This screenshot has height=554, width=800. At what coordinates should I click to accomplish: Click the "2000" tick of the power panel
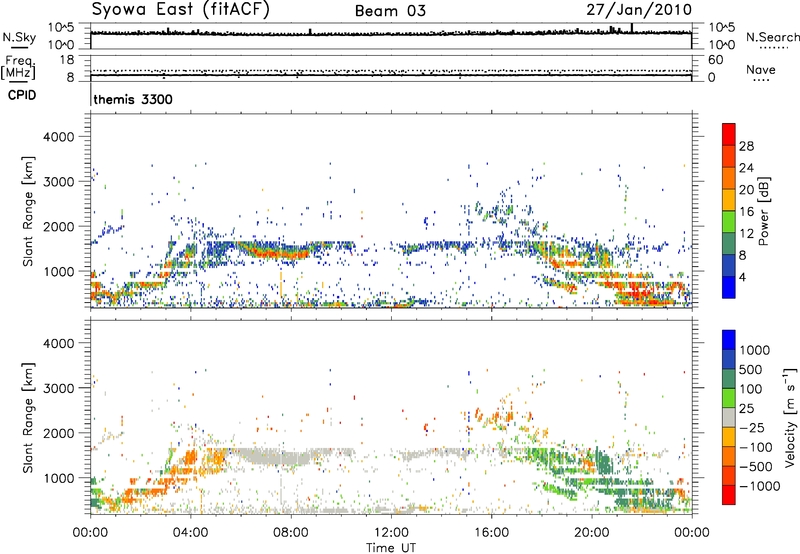click(x=58, y=226)
